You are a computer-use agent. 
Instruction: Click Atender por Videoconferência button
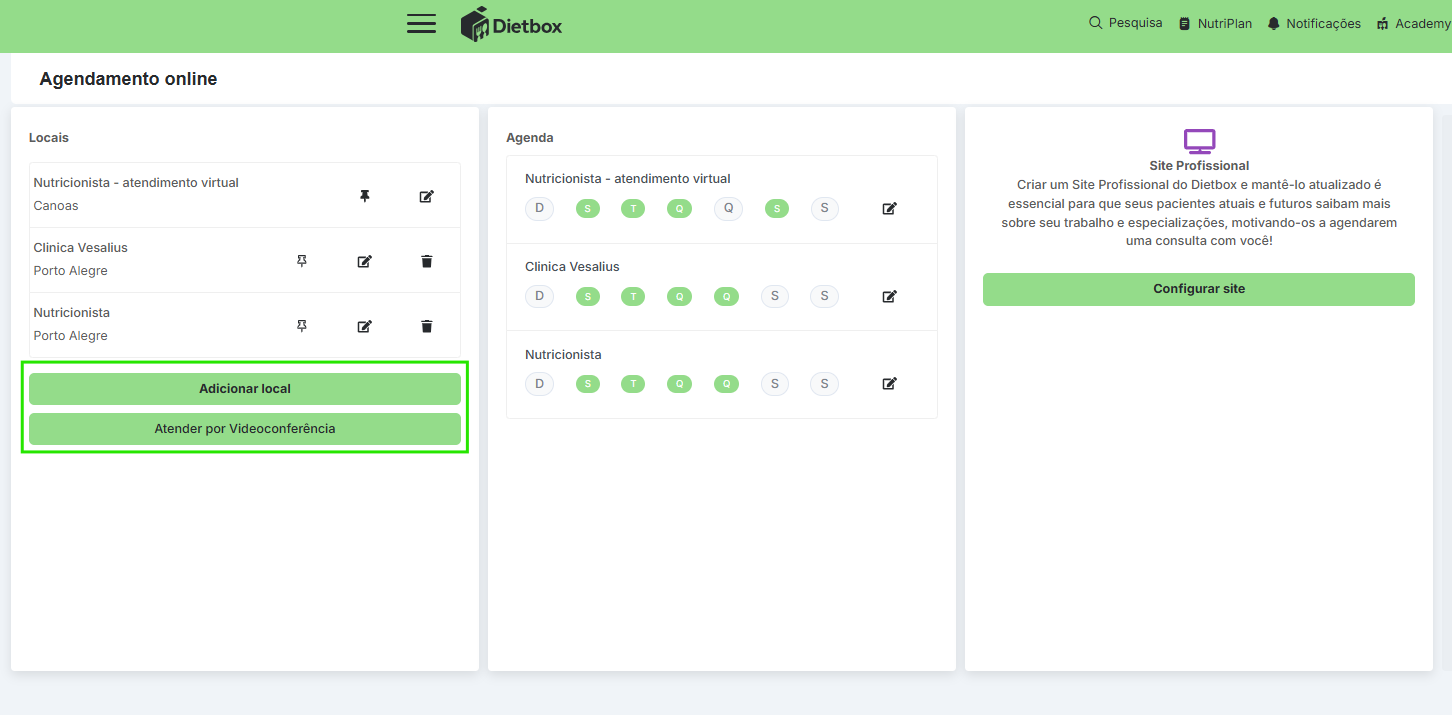pyautogui.click(x=245, y=429)
